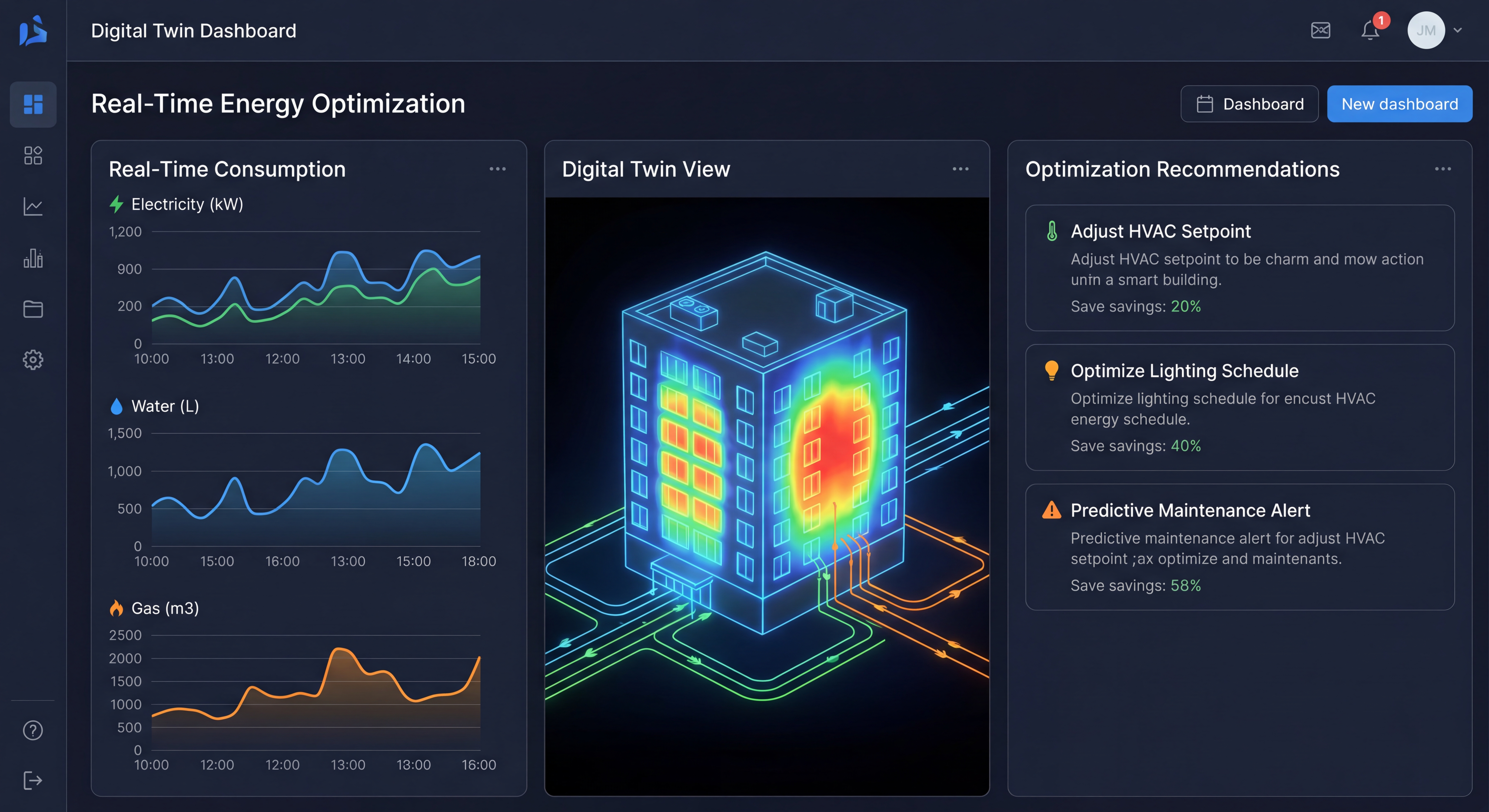
Task: Toggle the Electricity (kW) series visibility
Action: [x=176, y=204]
